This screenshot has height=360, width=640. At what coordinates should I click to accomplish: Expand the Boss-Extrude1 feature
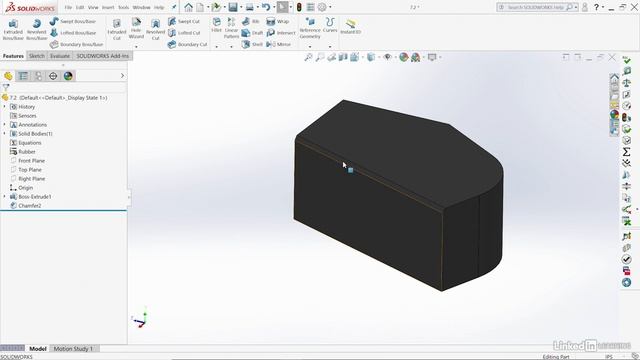(4, 196)
